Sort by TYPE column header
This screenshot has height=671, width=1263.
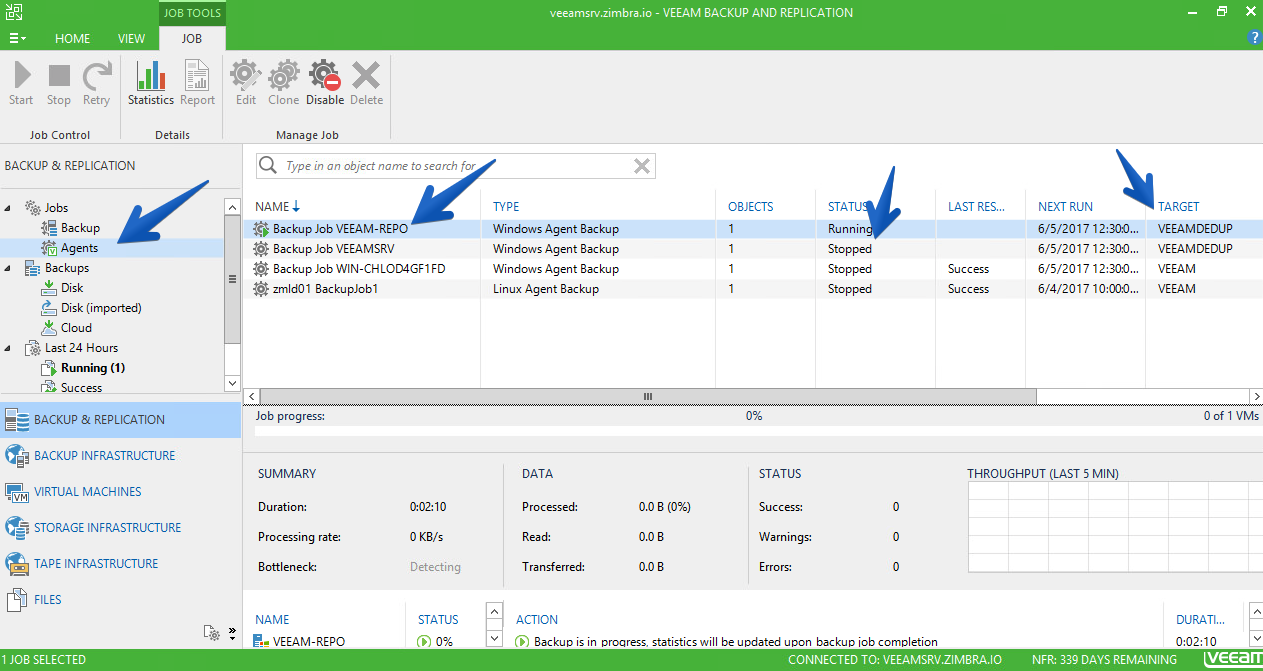(506, 207)
